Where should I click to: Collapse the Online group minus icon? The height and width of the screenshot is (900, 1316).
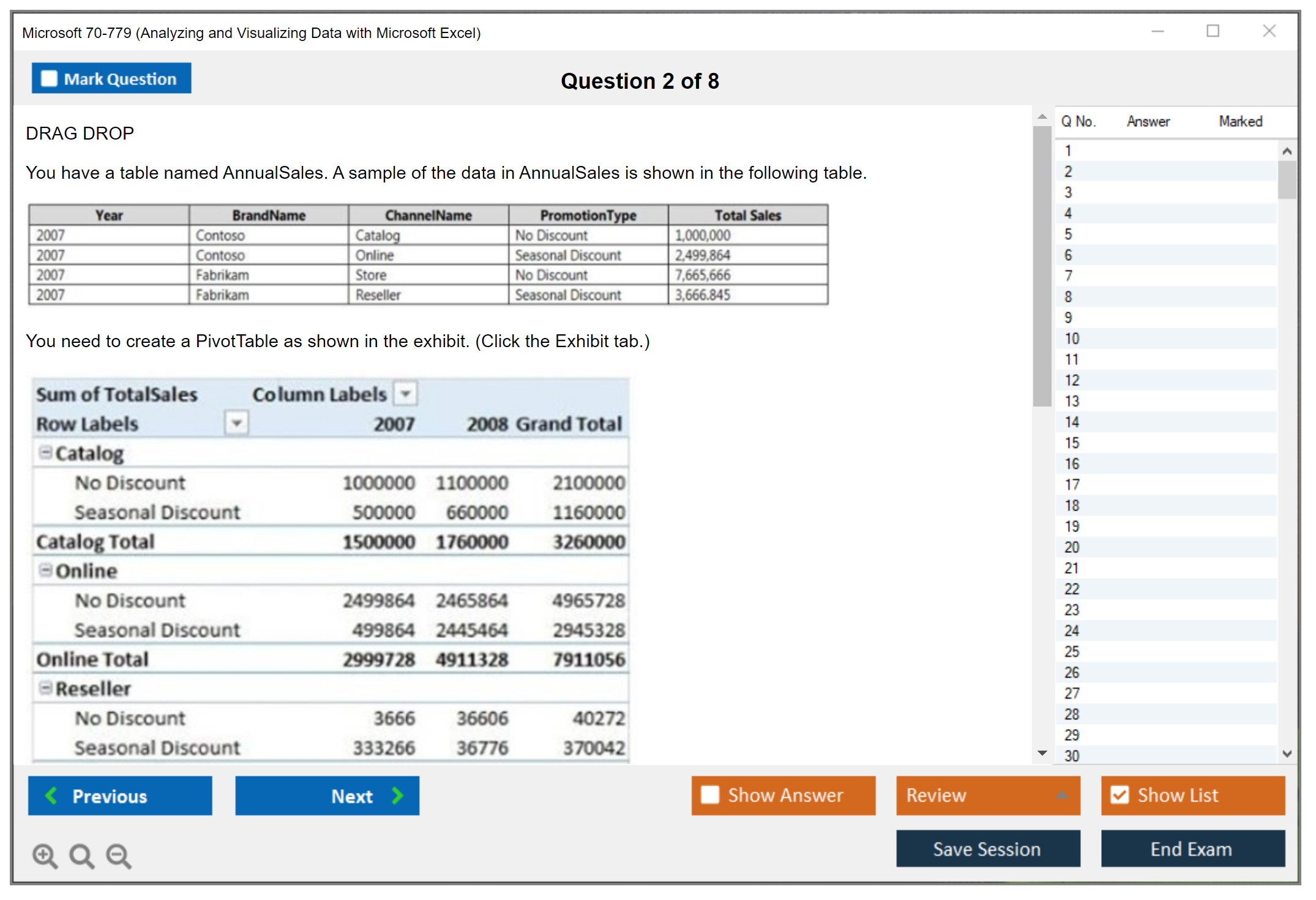tap(45, 570)
